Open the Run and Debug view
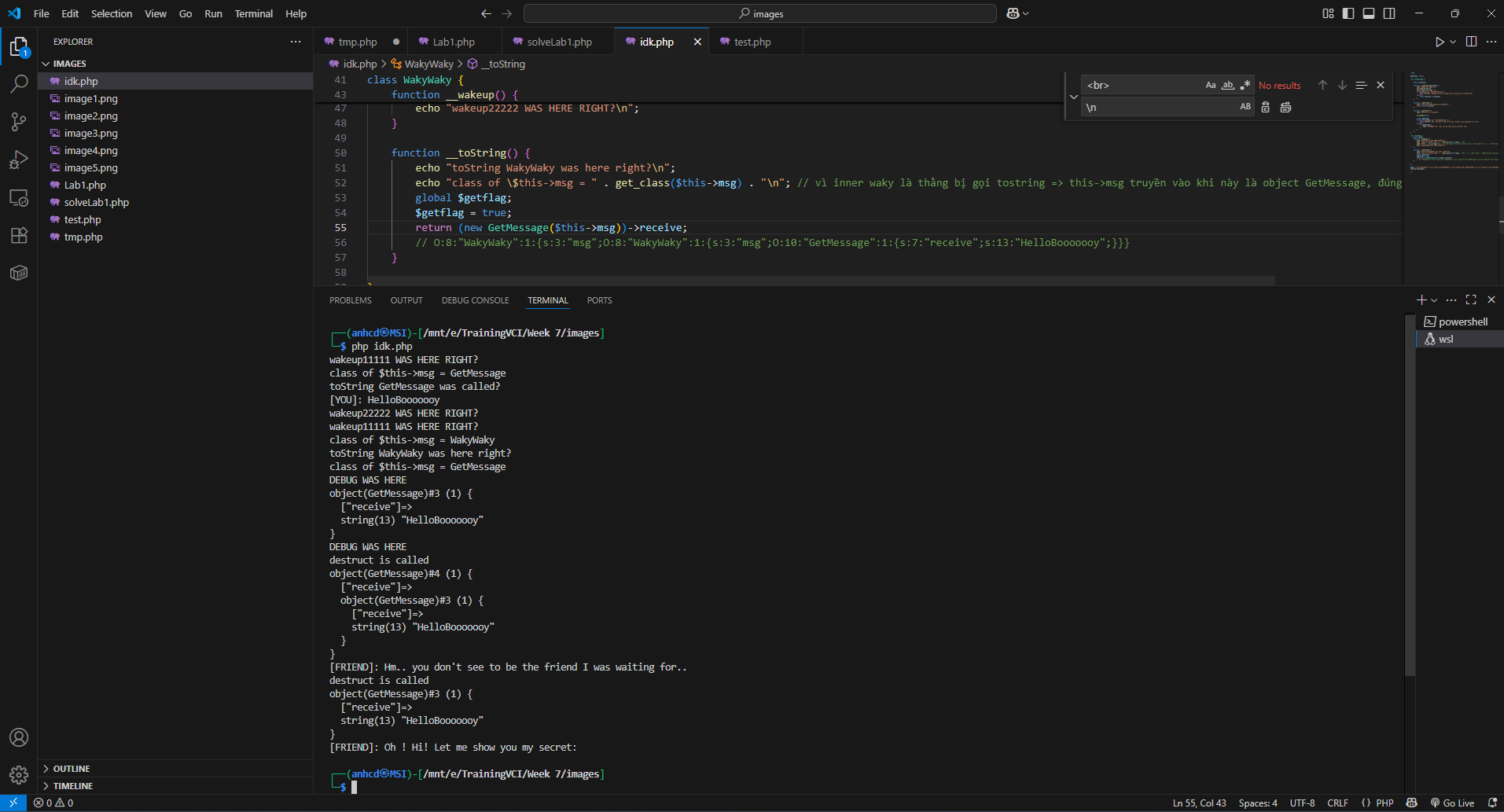 click(x=19, y=160)
